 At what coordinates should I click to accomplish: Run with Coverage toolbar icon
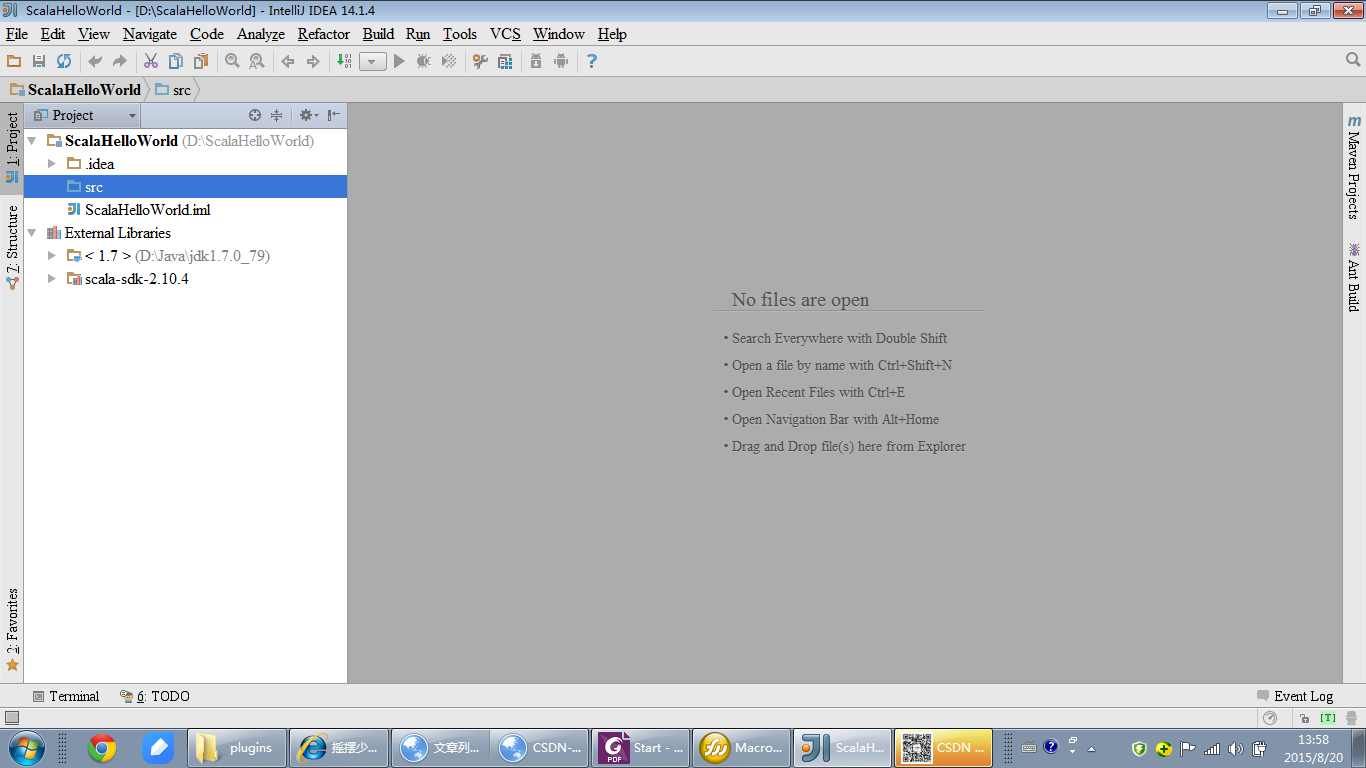[449, 61]
